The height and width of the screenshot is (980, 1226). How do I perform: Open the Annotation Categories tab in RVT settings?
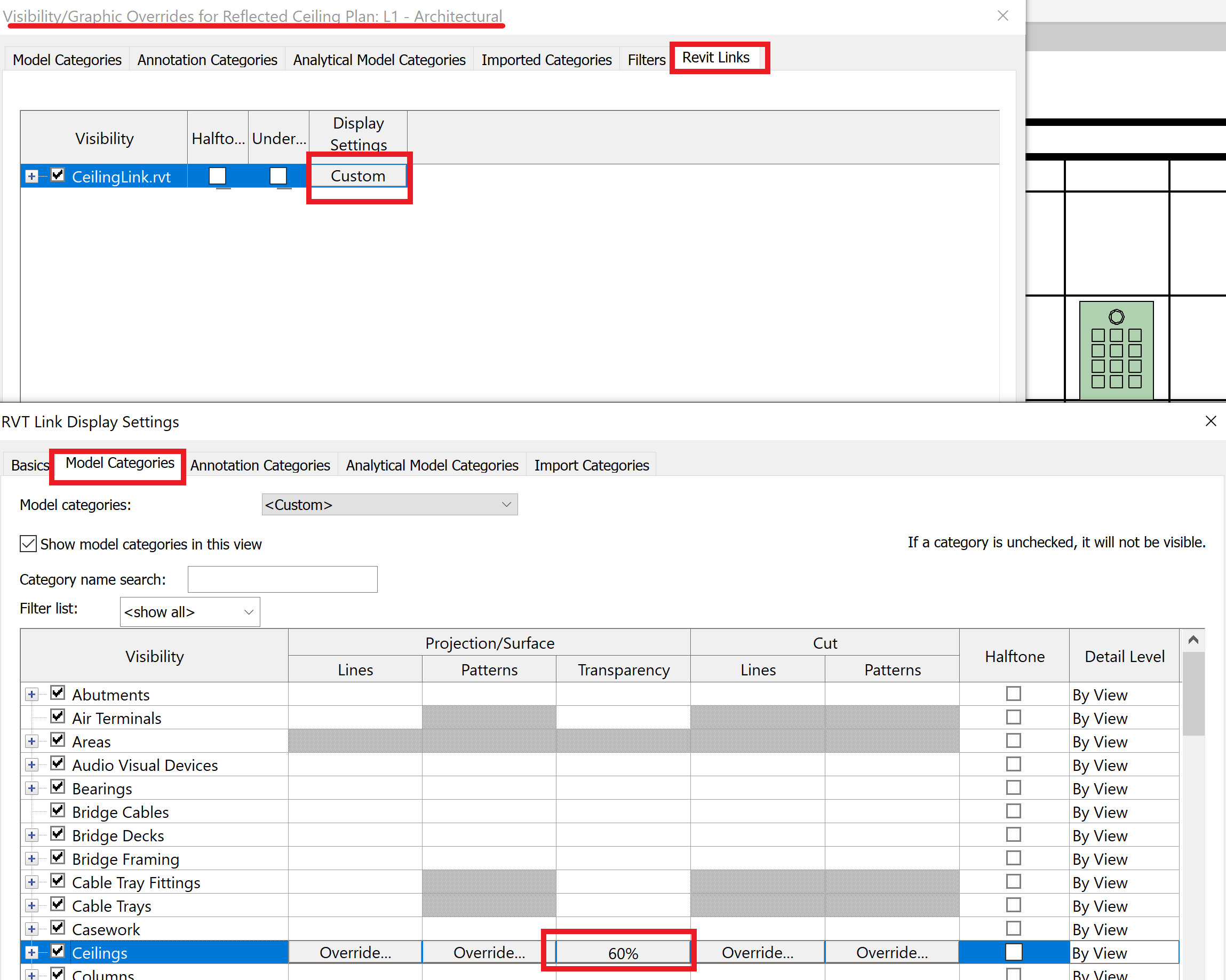[x=260, y=465]
